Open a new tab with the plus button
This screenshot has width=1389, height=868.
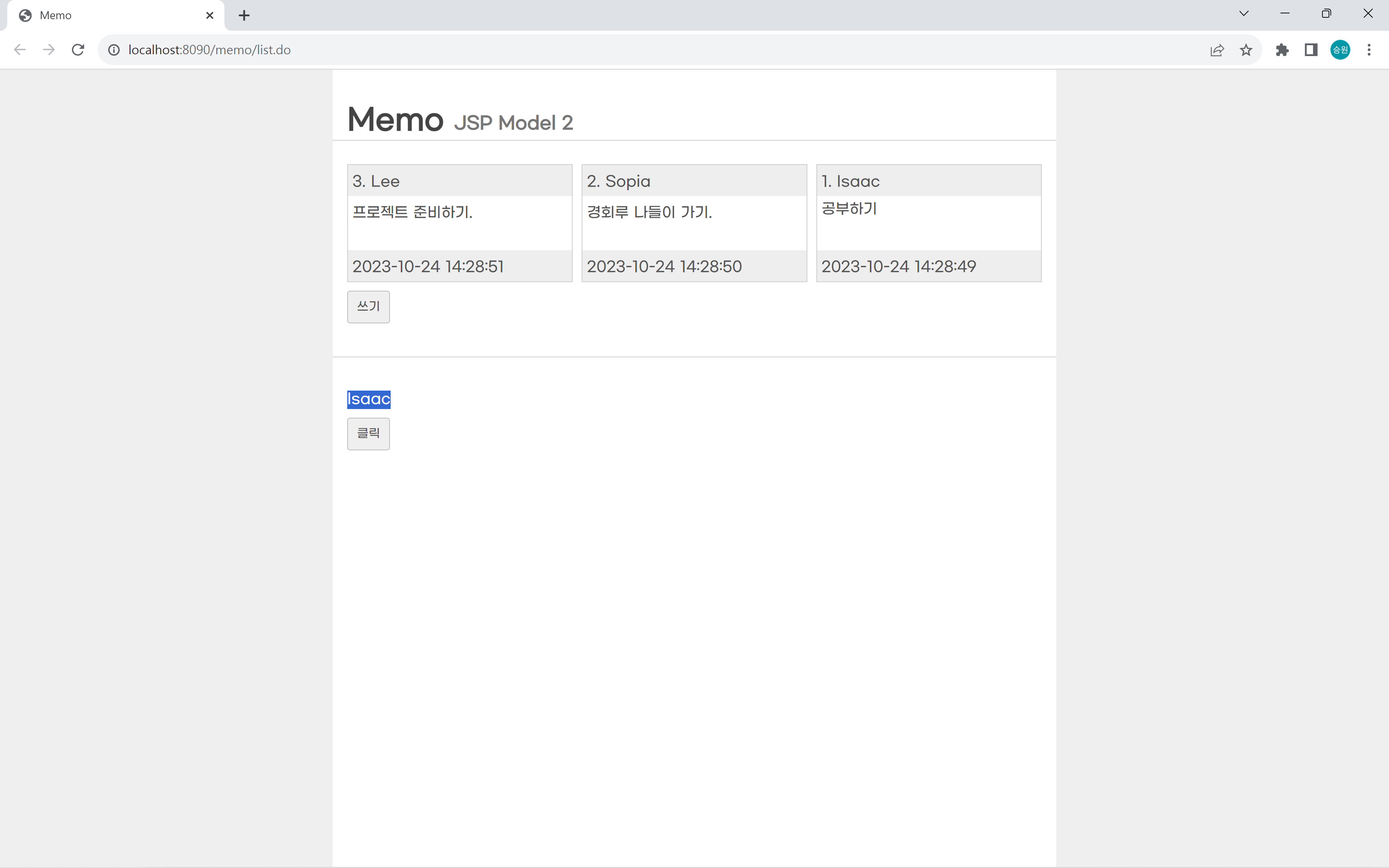tap(244, 16)
